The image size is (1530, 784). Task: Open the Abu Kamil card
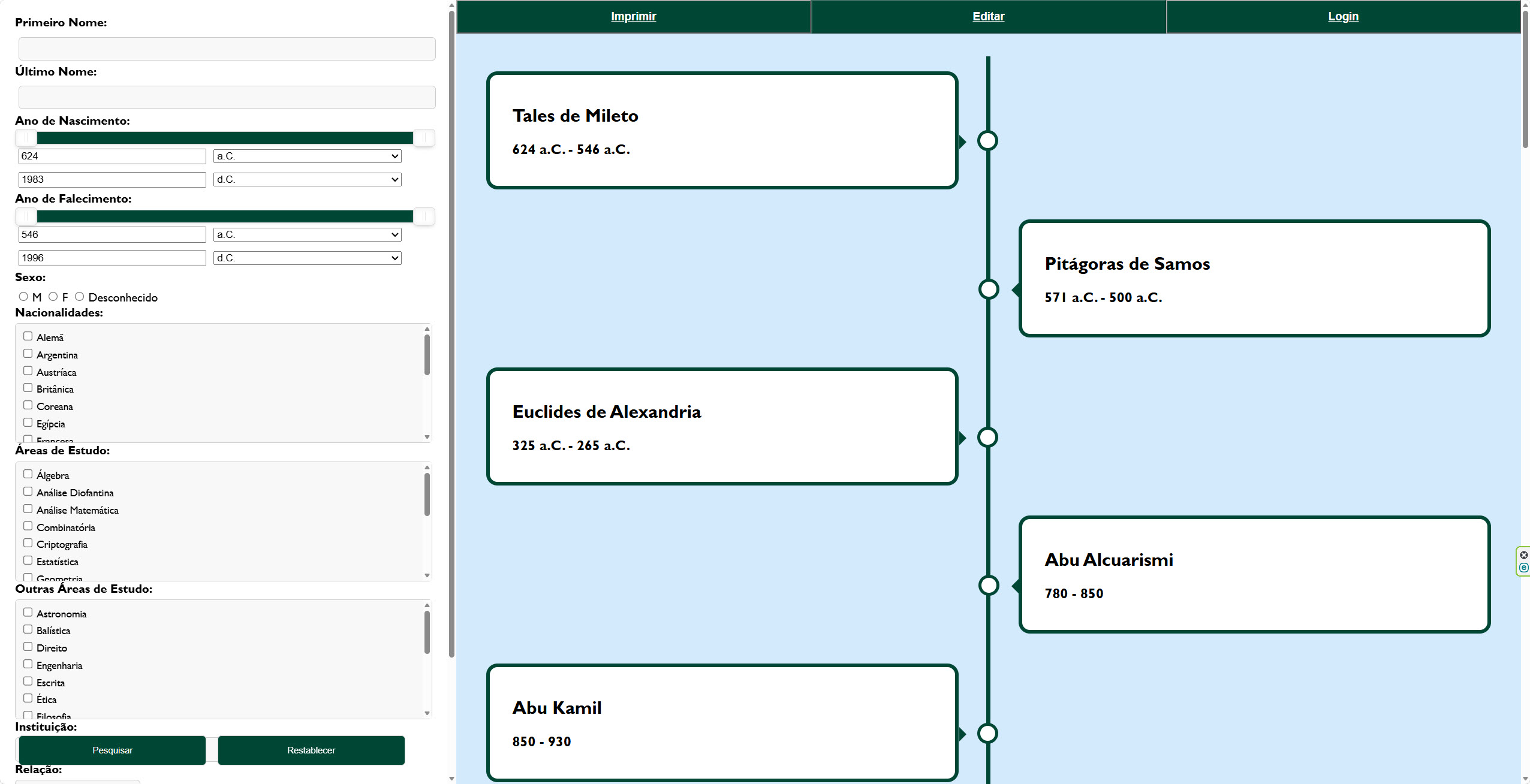point(722,723)
